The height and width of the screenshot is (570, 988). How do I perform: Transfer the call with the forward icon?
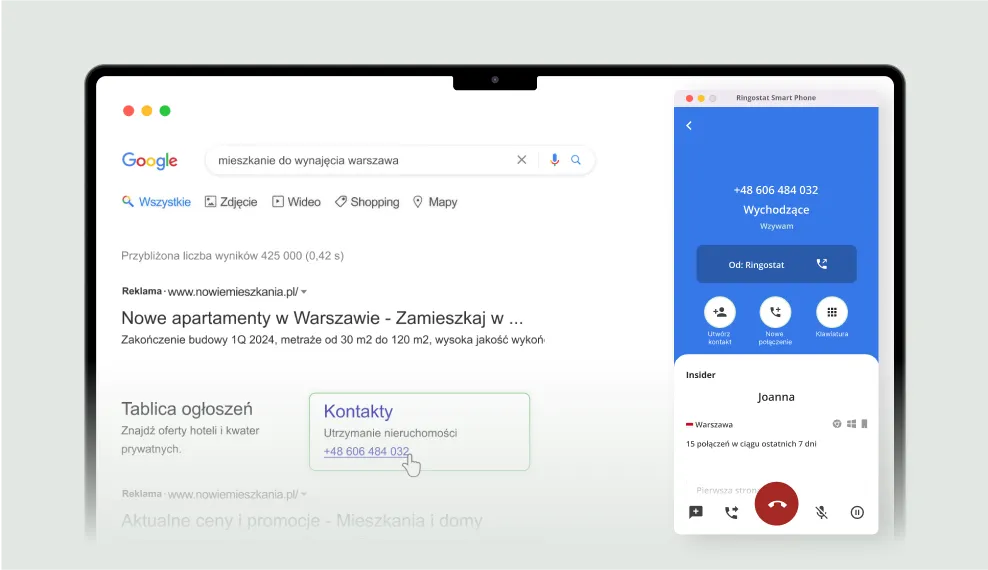pyautogui.click(x=731, y=512)
